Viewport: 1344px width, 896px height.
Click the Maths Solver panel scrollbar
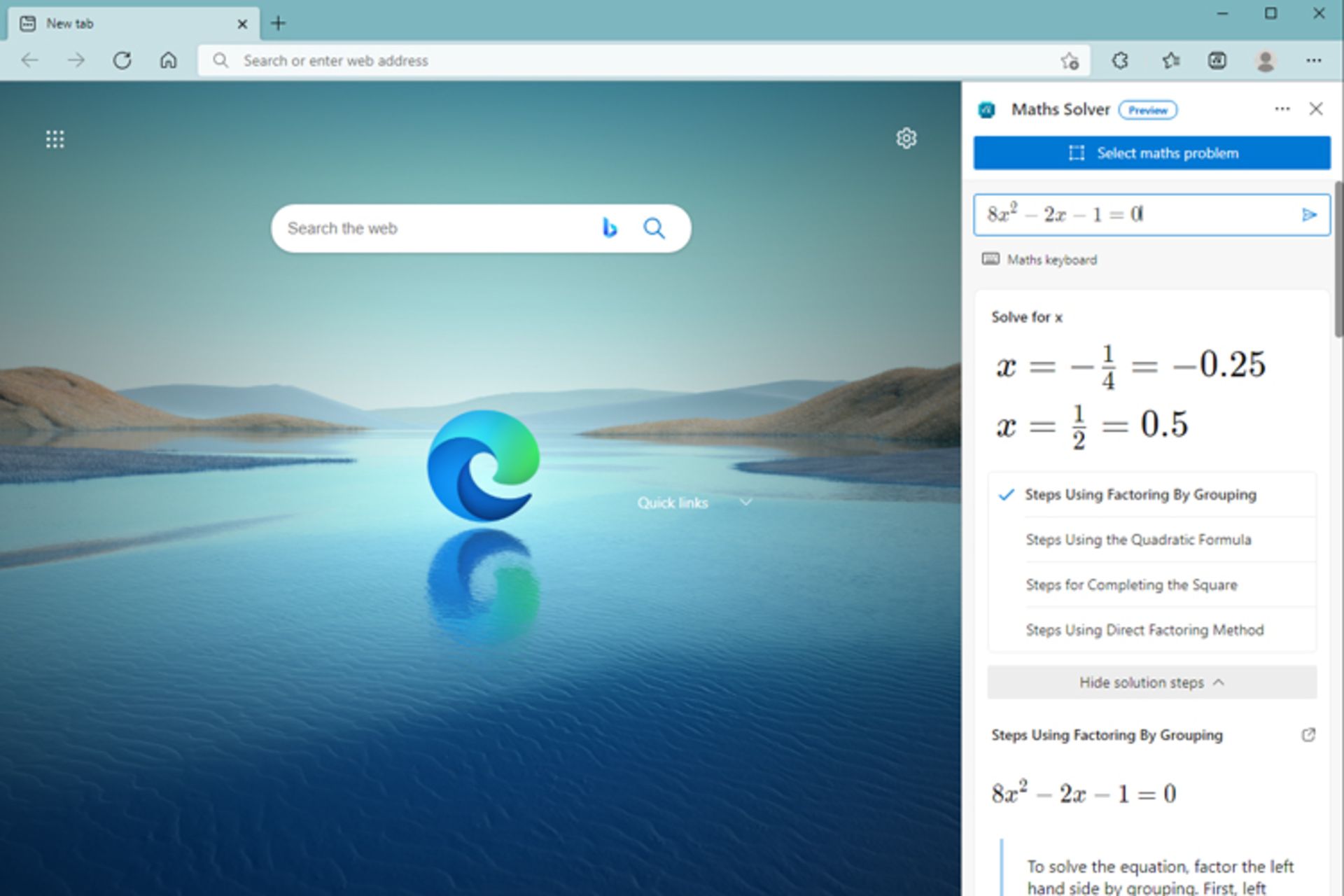1339,259
